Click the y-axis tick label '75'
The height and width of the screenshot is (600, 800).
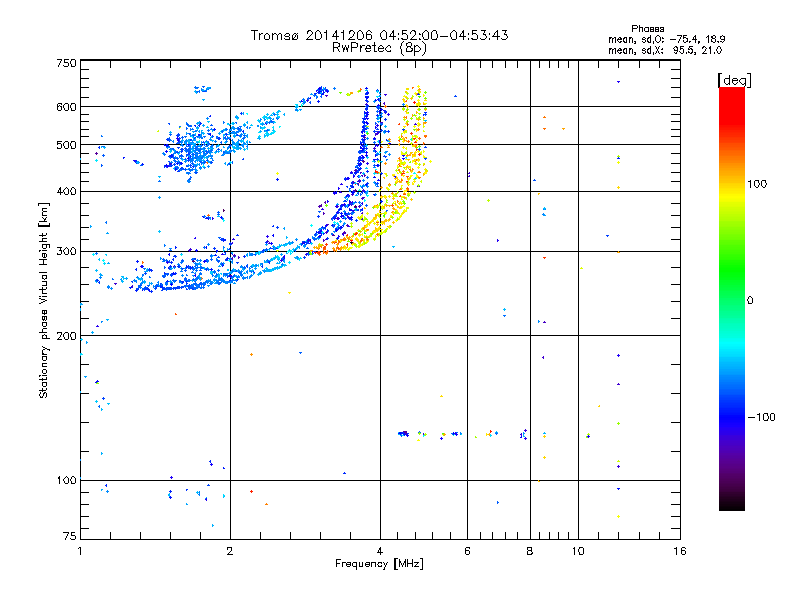(x=70, y=536)
